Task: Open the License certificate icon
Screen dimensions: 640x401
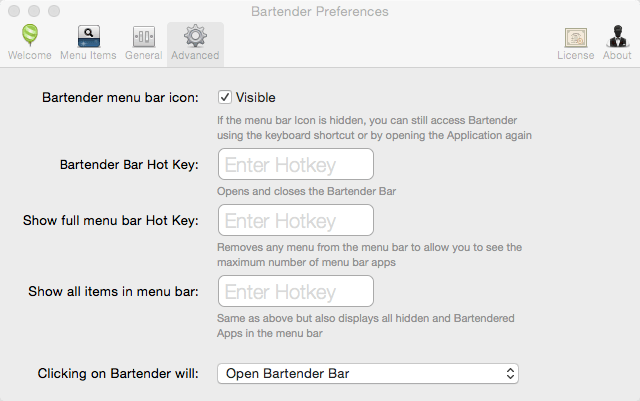Action: 576,38
